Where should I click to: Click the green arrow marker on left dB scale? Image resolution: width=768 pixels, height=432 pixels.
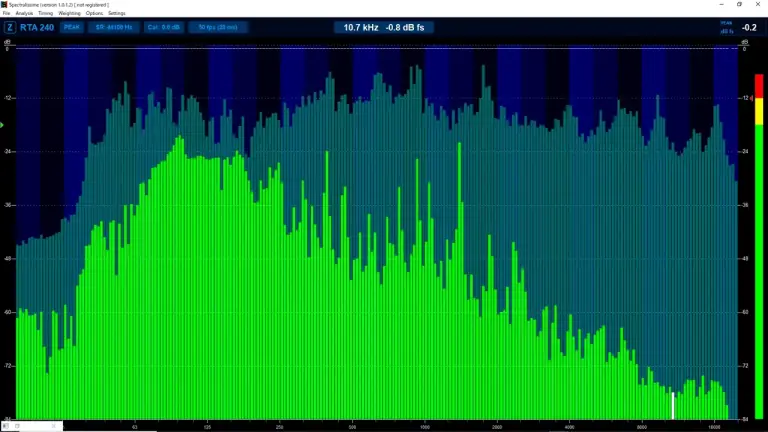coord(1,125)
